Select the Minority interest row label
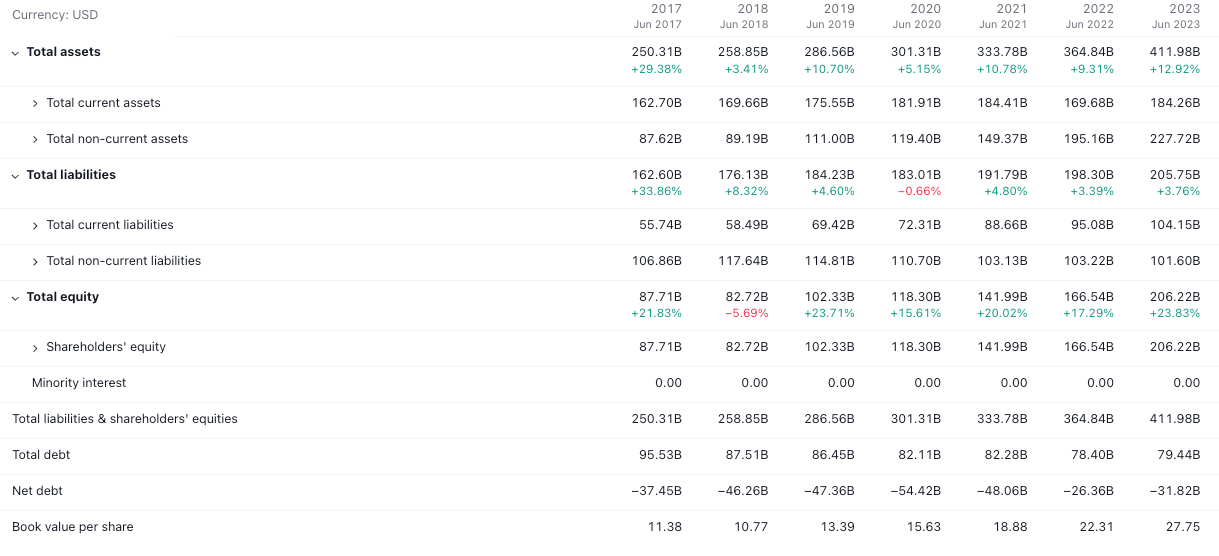The width and height of the screenshot is (1219, 556). click(x=79, y=383)
